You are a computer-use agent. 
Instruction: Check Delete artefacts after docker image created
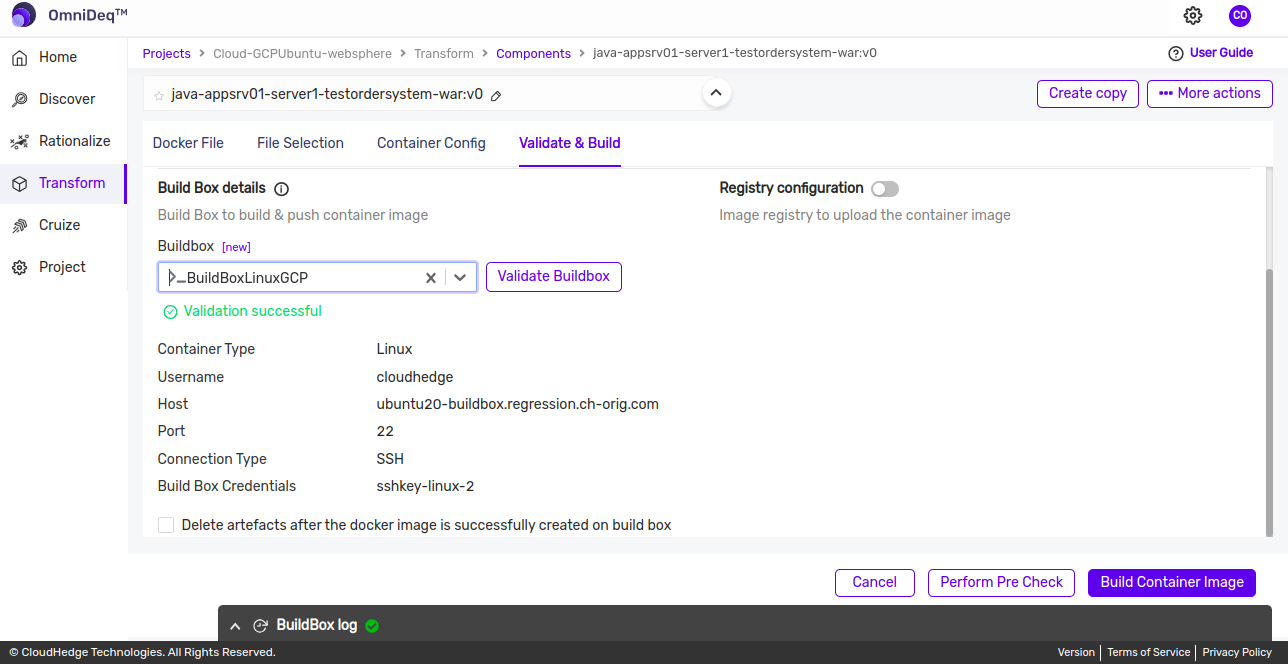pos(166,525)
